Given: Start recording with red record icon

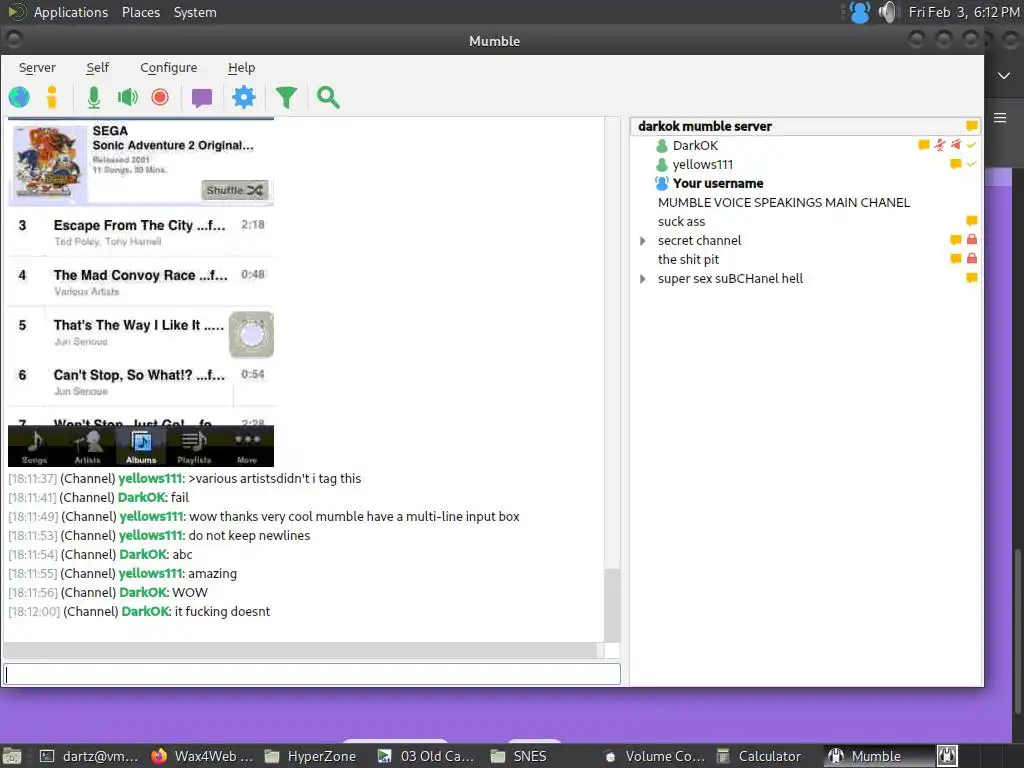Looking at the screenshot, I should [160, 97].
